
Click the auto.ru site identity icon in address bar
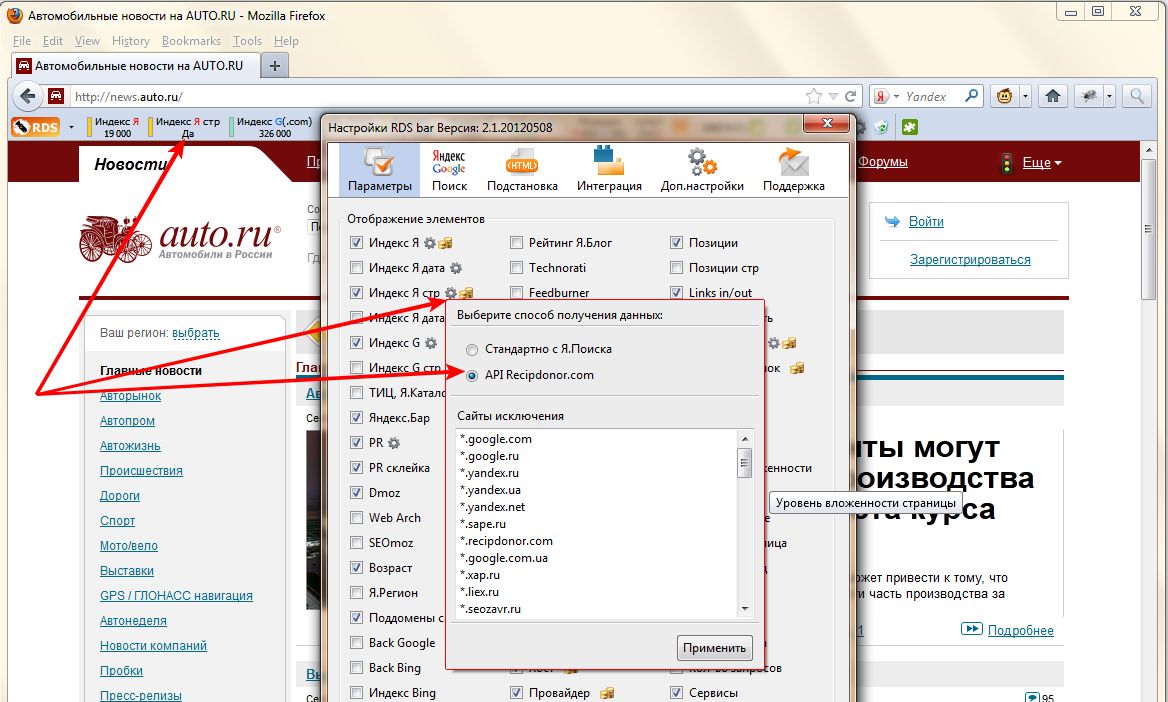pyautogui.click(x=56, y=95)
